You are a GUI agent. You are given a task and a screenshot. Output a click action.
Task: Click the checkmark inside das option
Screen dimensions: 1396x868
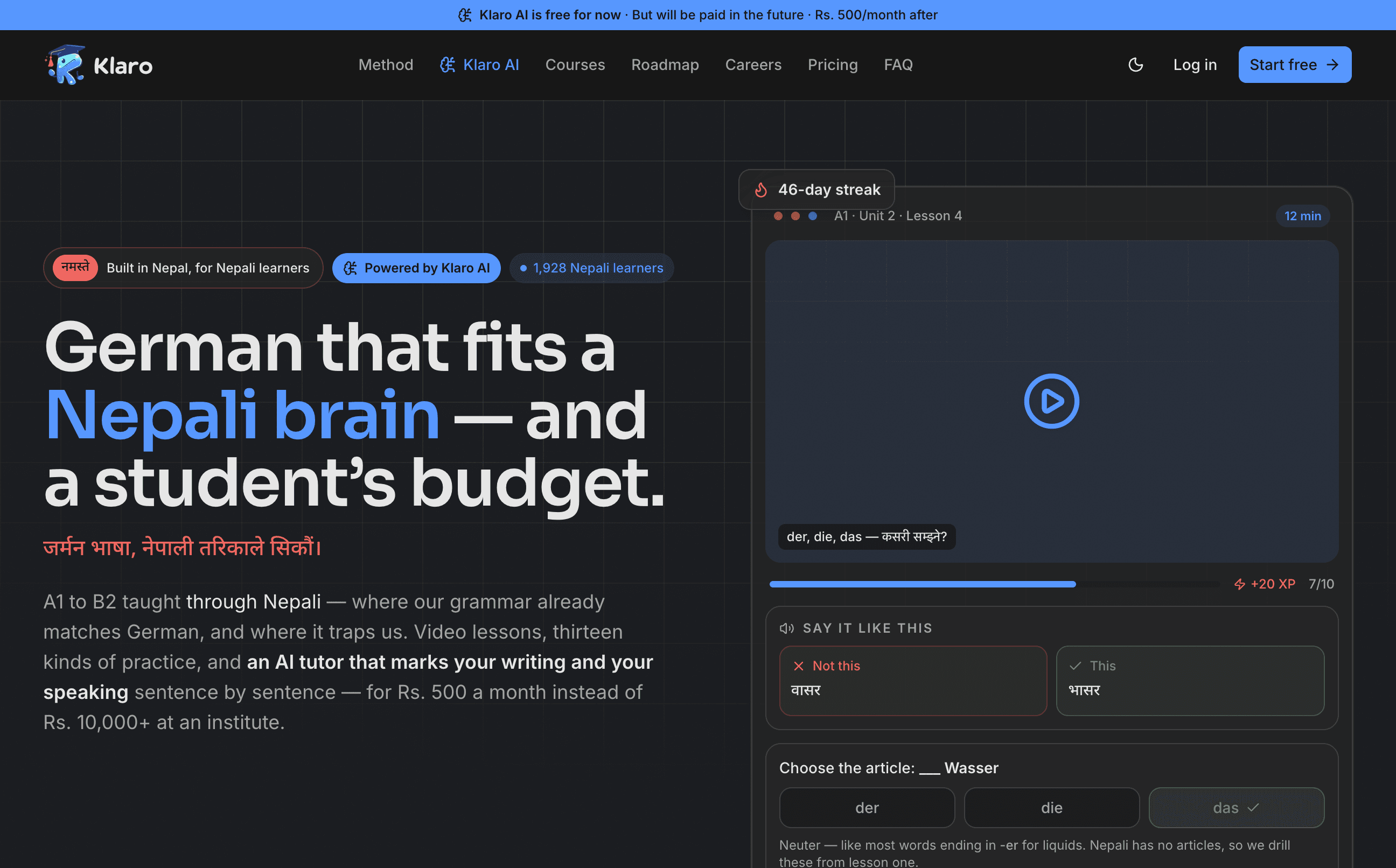pos(1253,808)
